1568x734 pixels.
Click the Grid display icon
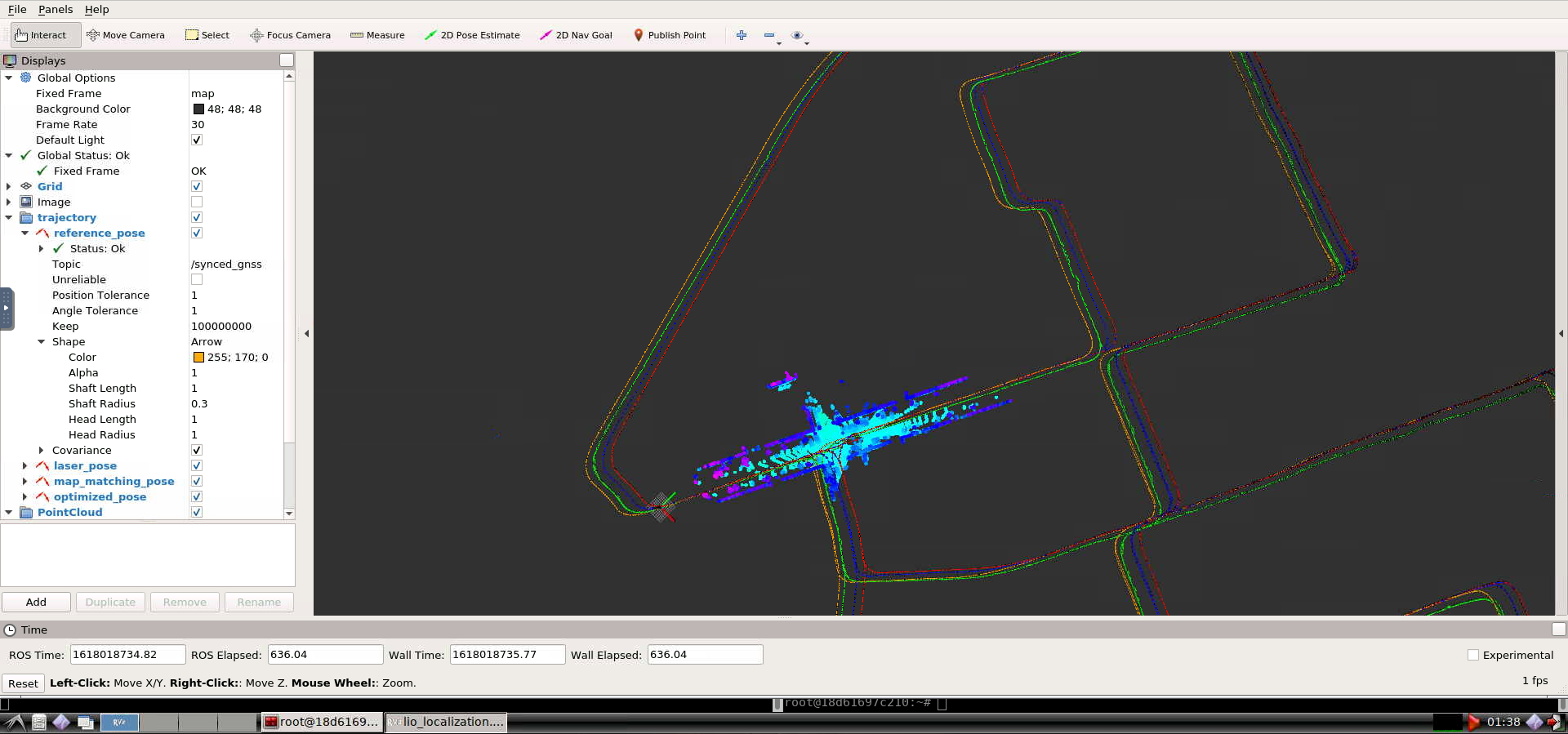point(26,186)
